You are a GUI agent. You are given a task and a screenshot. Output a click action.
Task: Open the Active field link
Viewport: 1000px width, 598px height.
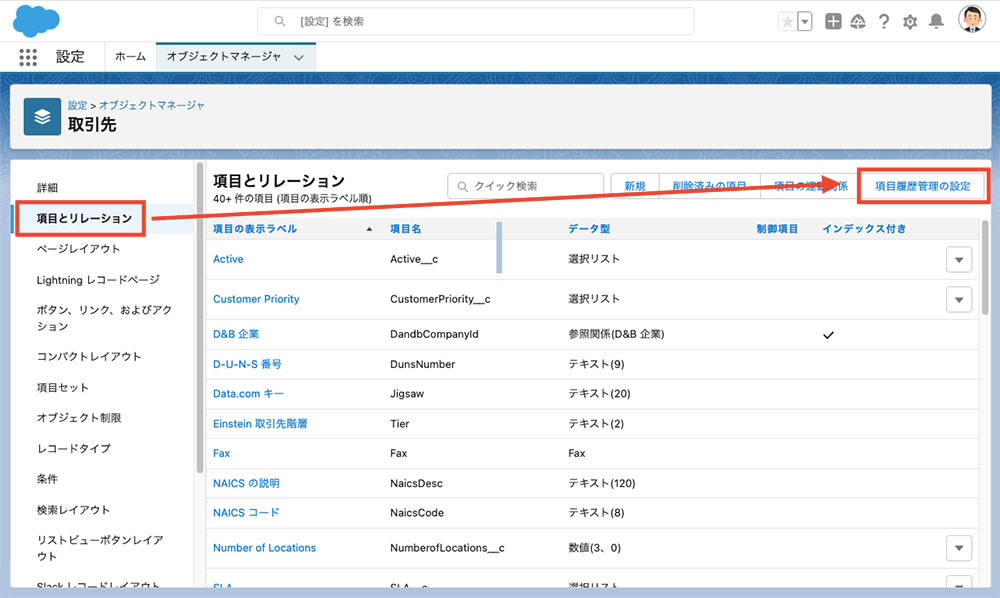pos(228,259)
